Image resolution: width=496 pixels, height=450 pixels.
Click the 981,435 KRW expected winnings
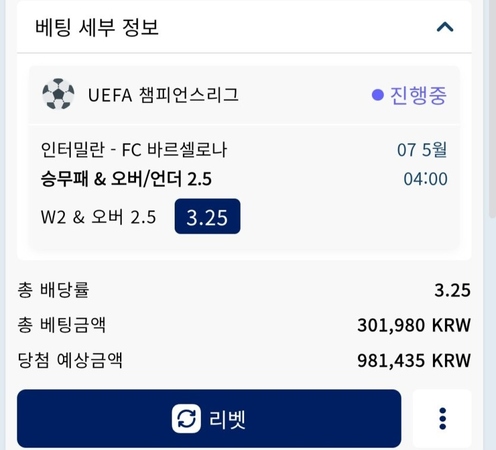(414, 360)
